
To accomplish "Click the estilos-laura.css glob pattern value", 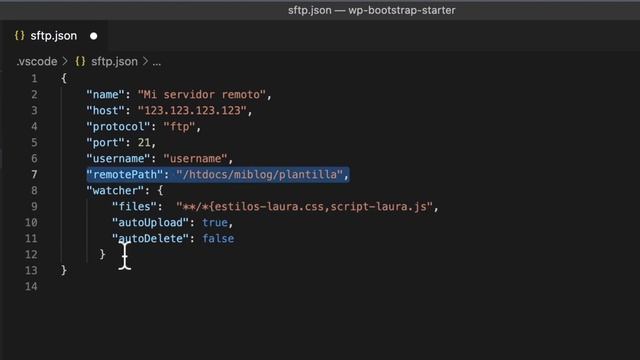I will tap(304, 207).
